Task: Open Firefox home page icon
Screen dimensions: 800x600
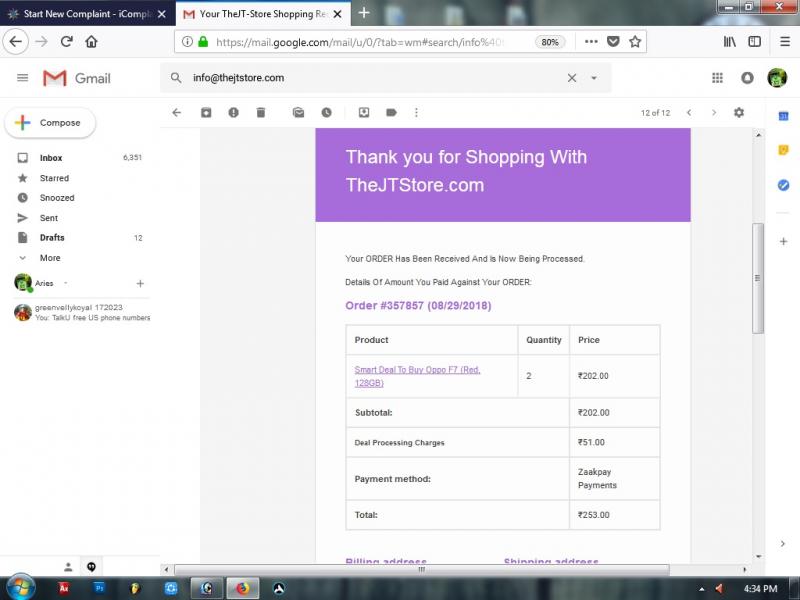Action: (x=91, y=42)
